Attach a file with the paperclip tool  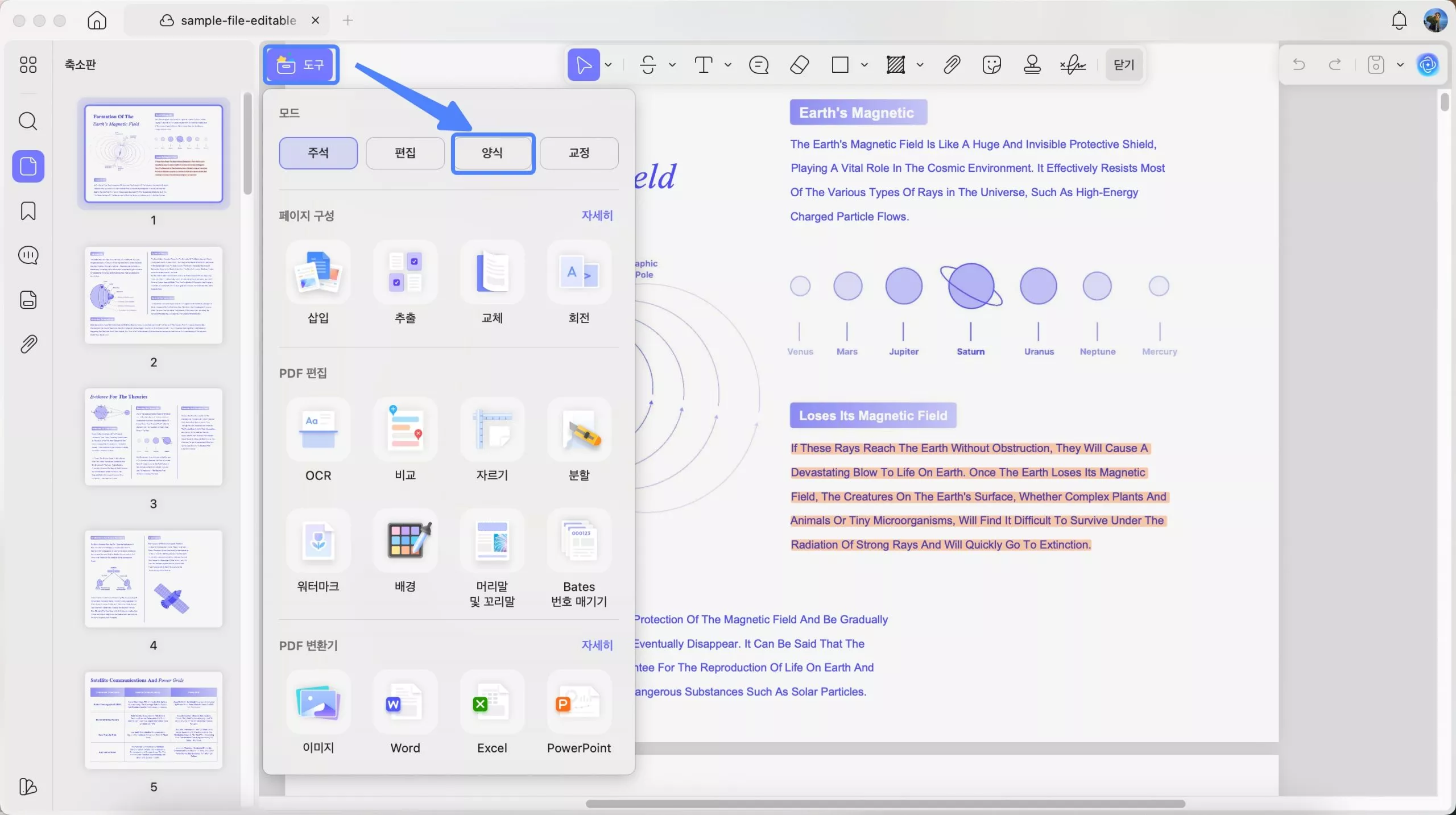coord(952,65)
